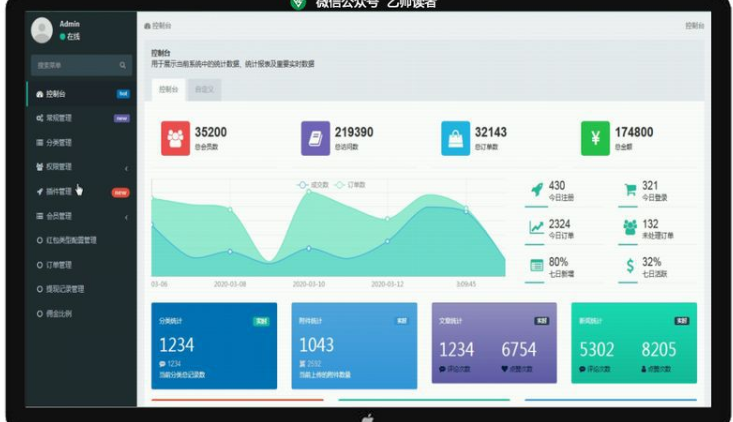Click the users icon beside 132 未处理订单
Screen dimensions: 733x422
coord(630,228)
